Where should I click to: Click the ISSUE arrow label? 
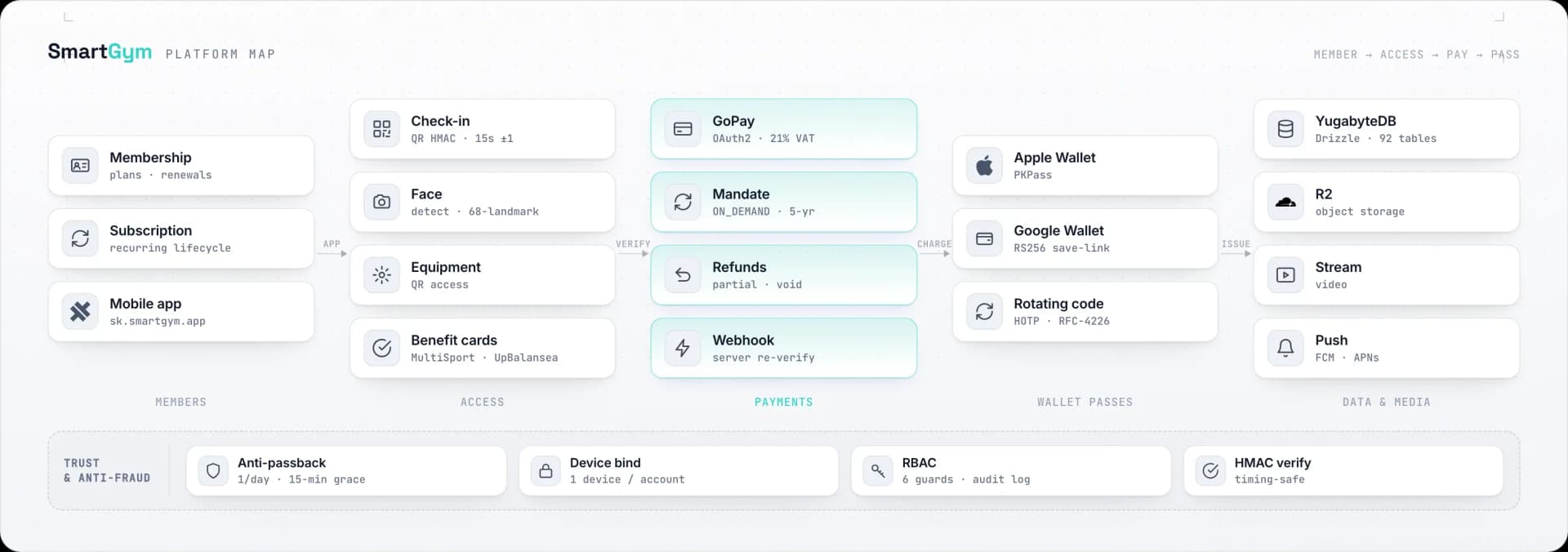pos(1236,244)
